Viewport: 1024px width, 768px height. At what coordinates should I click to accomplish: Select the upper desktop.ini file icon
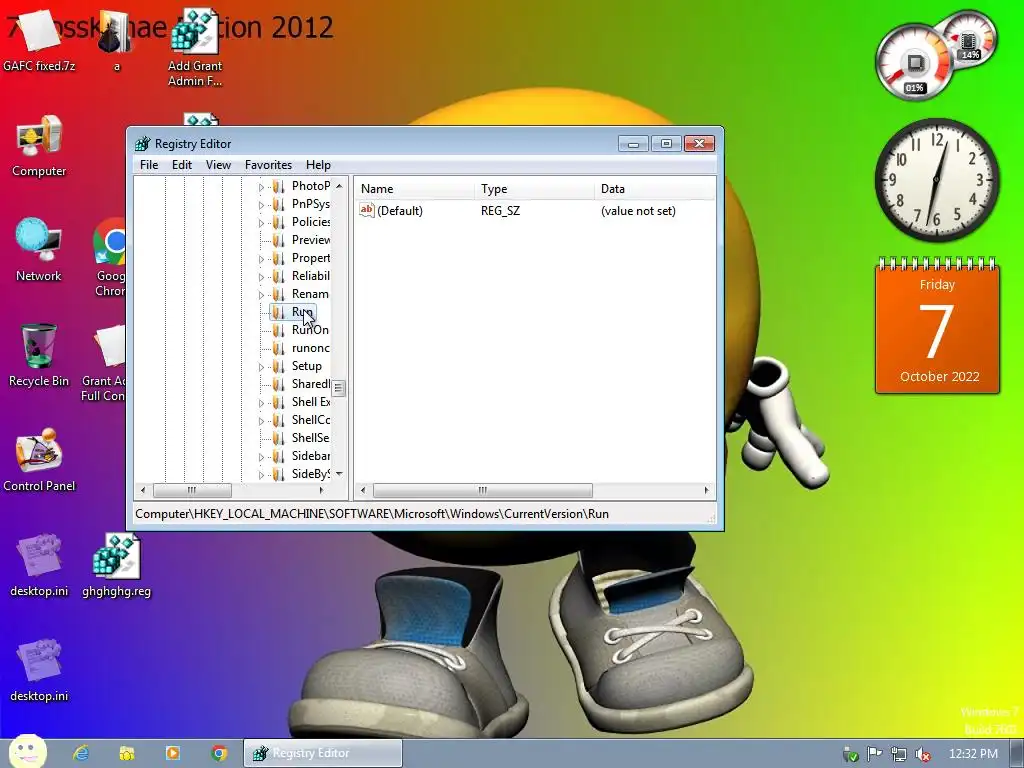click(x=39, y=565)
